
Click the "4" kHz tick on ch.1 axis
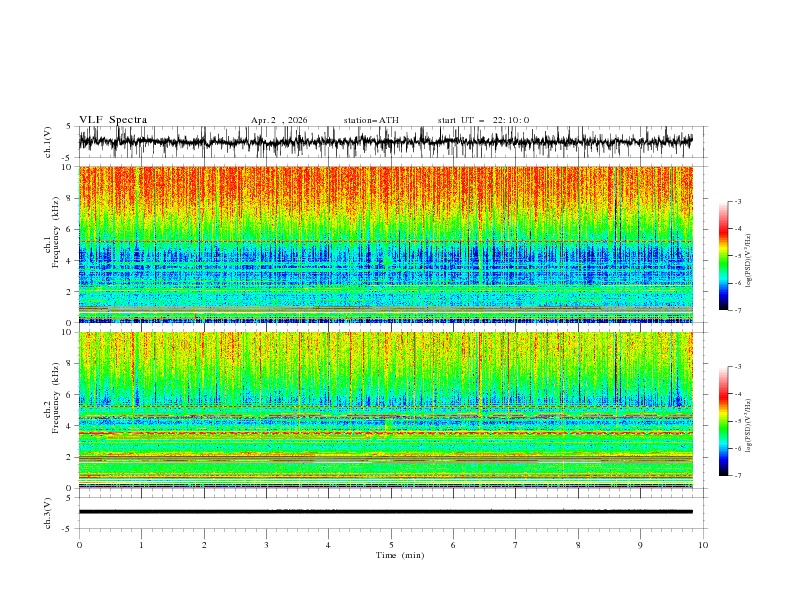point(69,261)
